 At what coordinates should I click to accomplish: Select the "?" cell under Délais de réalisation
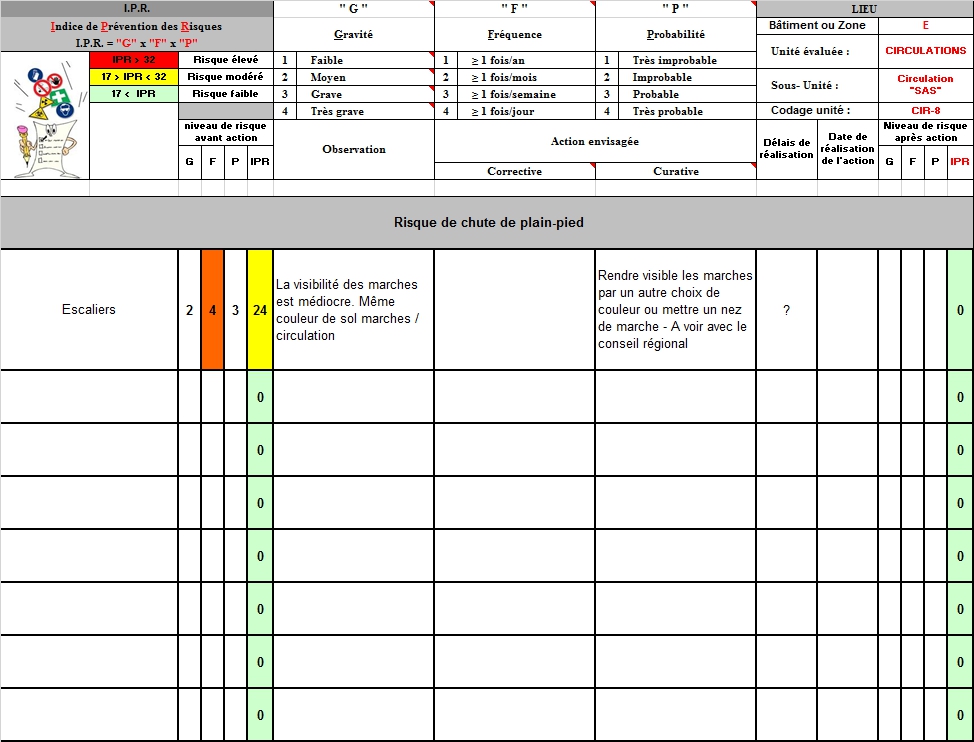click(x=786, y=310)
